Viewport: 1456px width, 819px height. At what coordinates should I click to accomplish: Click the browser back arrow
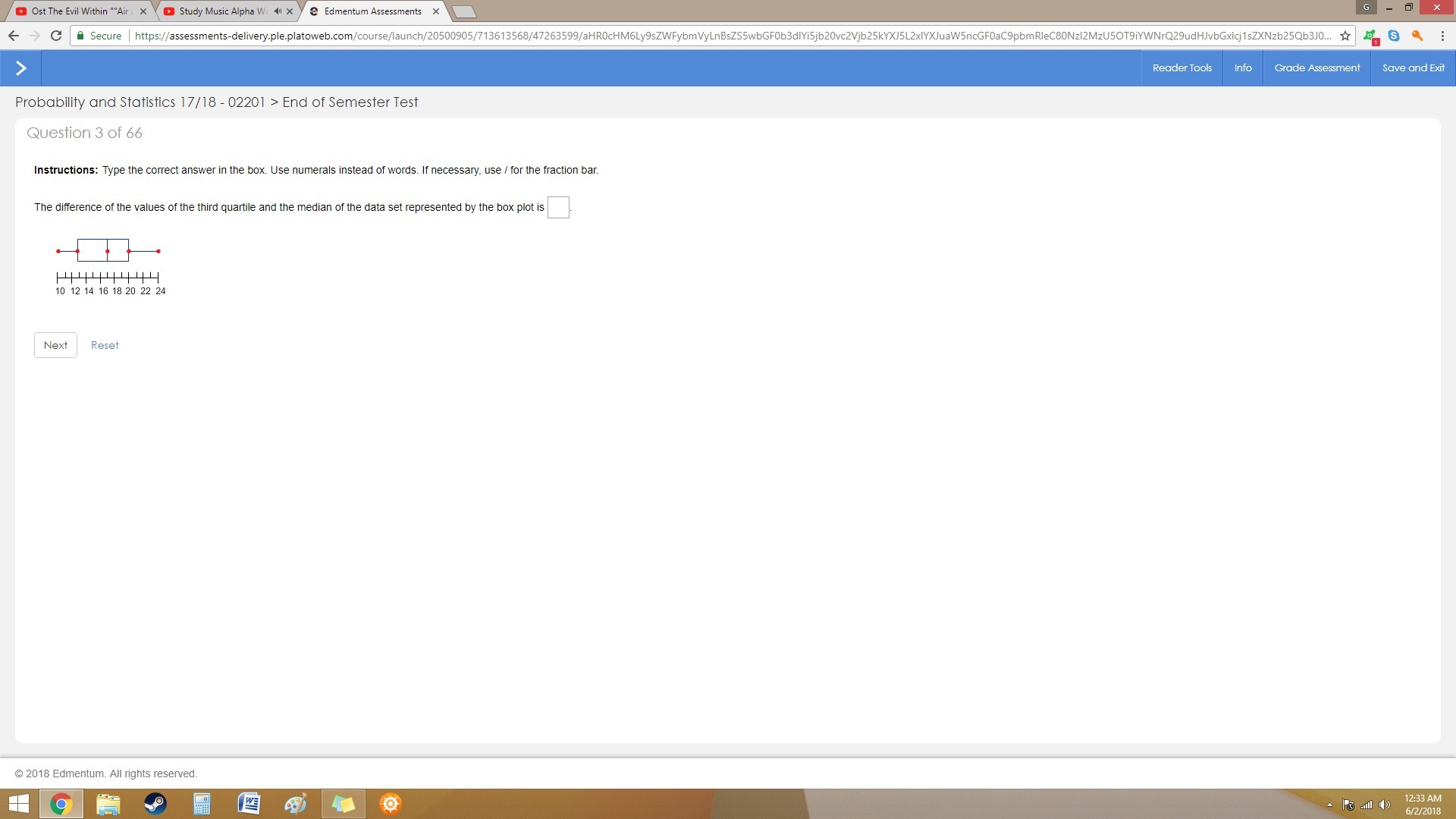tap(14, 36)
